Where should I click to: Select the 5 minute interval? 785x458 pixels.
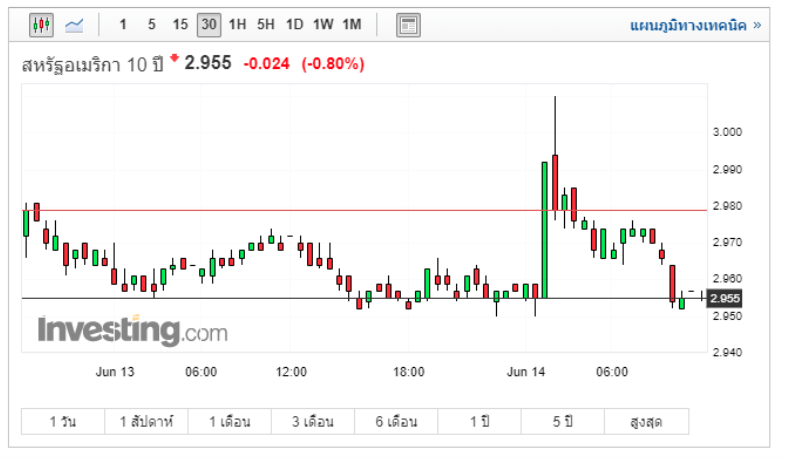click(151, 24)
